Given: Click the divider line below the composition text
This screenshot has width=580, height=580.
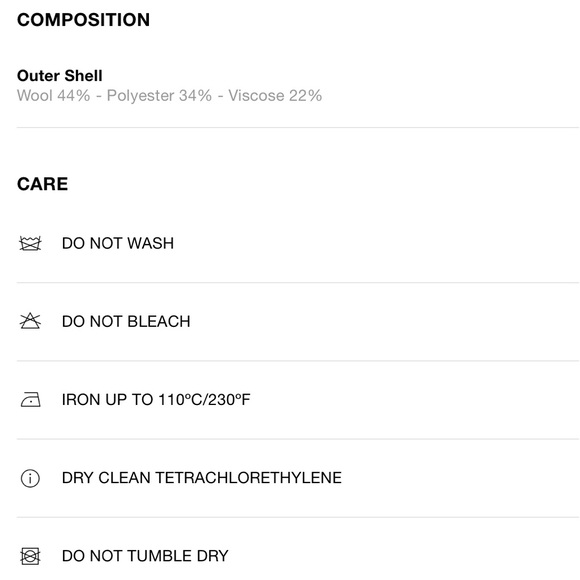Looking at the screenshot, I should click(298, 127).
